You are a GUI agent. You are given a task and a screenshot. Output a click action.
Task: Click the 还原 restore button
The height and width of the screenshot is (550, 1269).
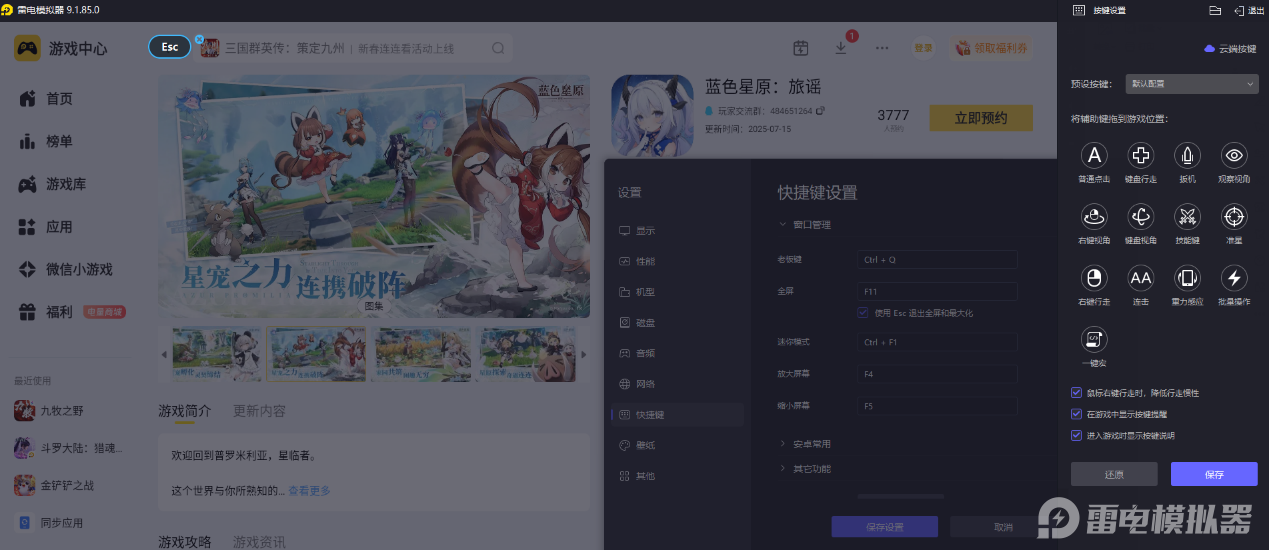1114,474
